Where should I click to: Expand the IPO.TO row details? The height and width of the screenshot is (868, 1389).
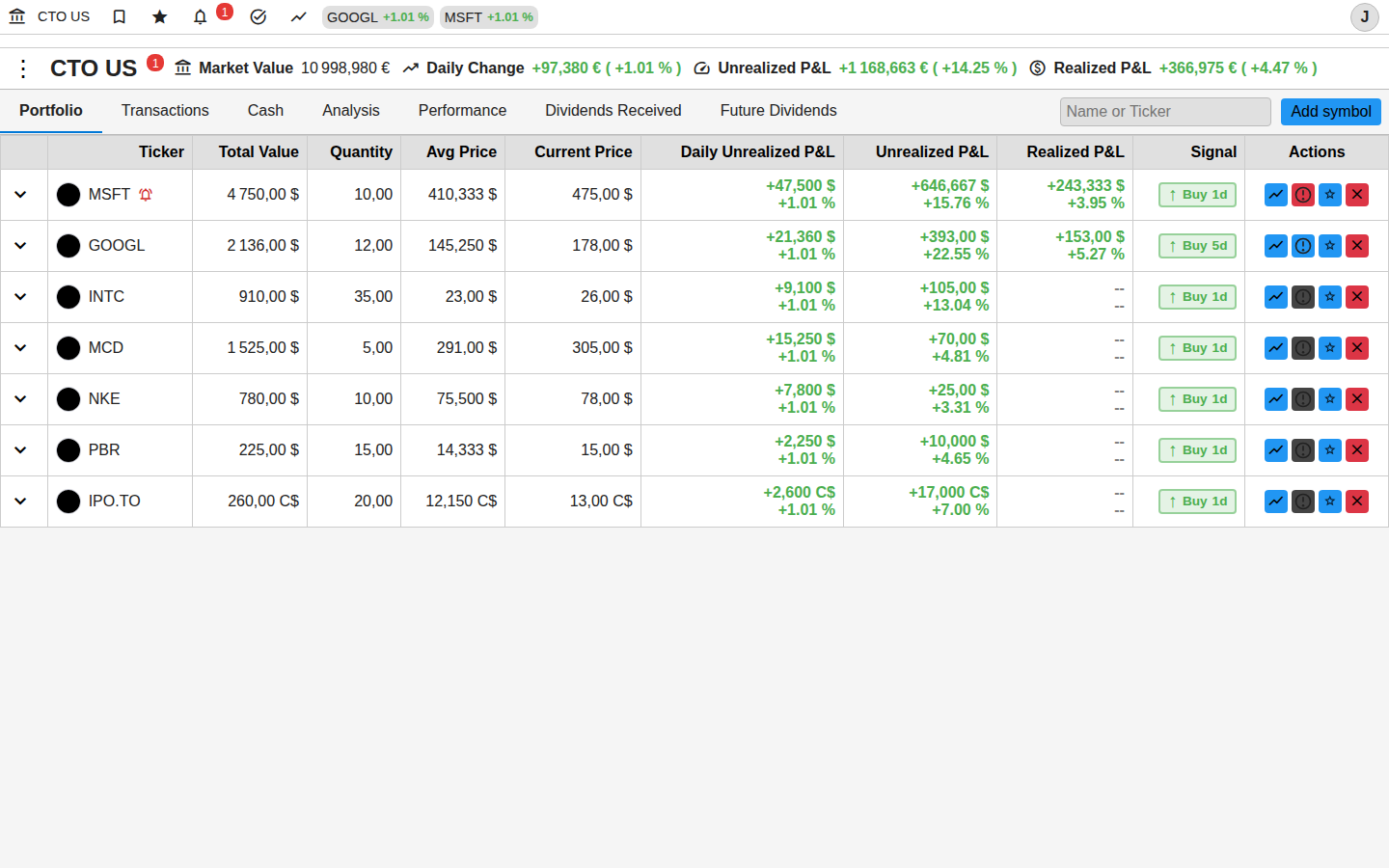pyautogui.click(x=20, y=502)
